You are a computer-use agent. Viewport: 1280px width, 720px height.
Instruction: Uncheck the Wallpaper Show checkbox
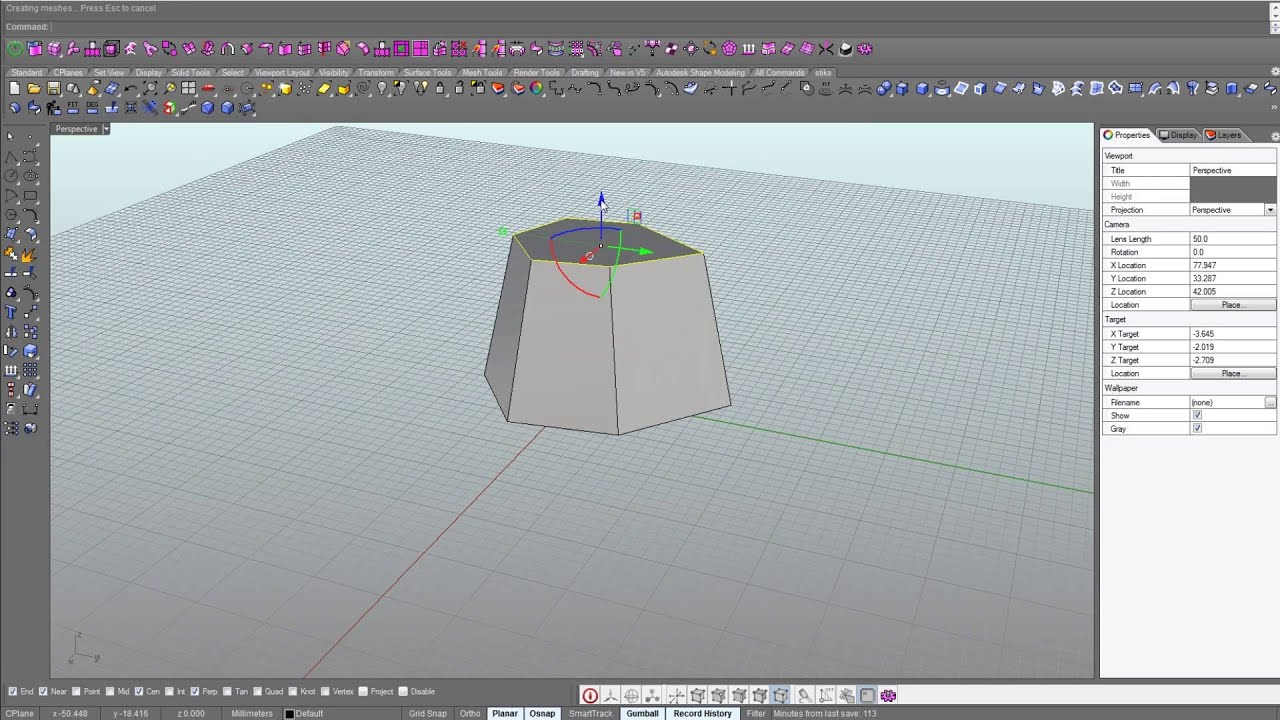tap(1197, 415)
